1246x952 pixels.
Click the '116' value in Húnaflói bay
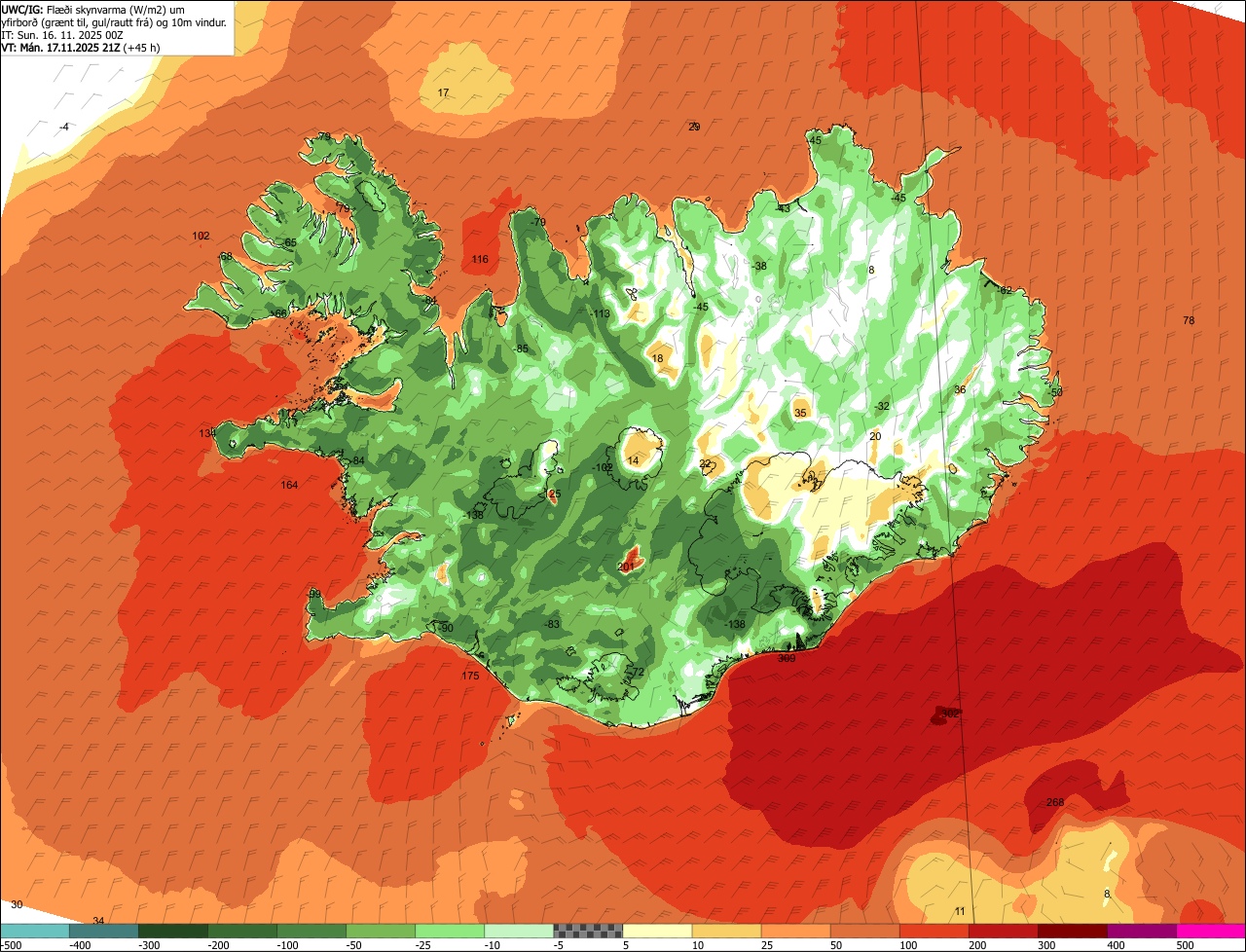[x=480, y=259]
